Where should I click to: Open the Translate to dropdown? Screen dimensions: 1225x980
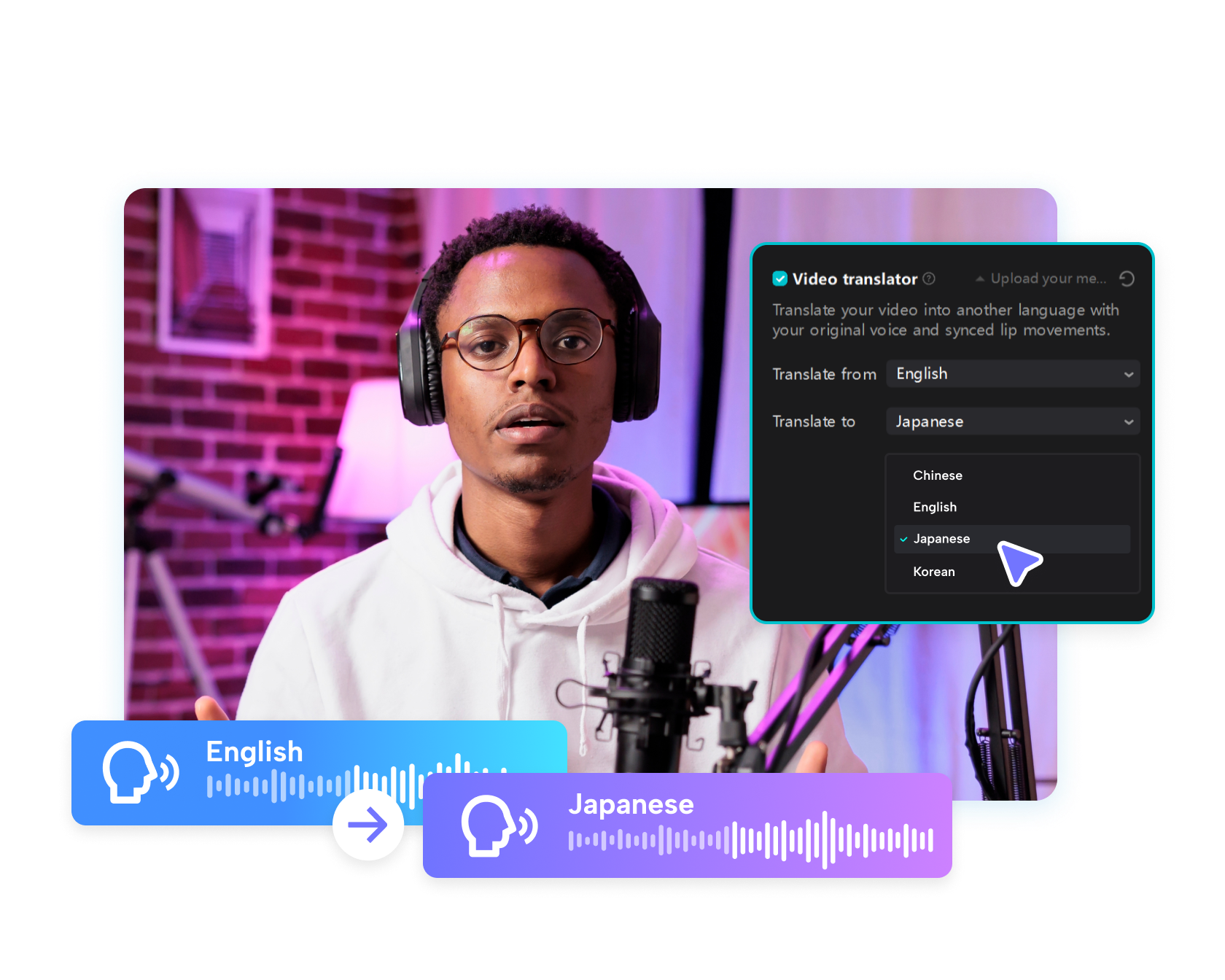coord(1012,421)
